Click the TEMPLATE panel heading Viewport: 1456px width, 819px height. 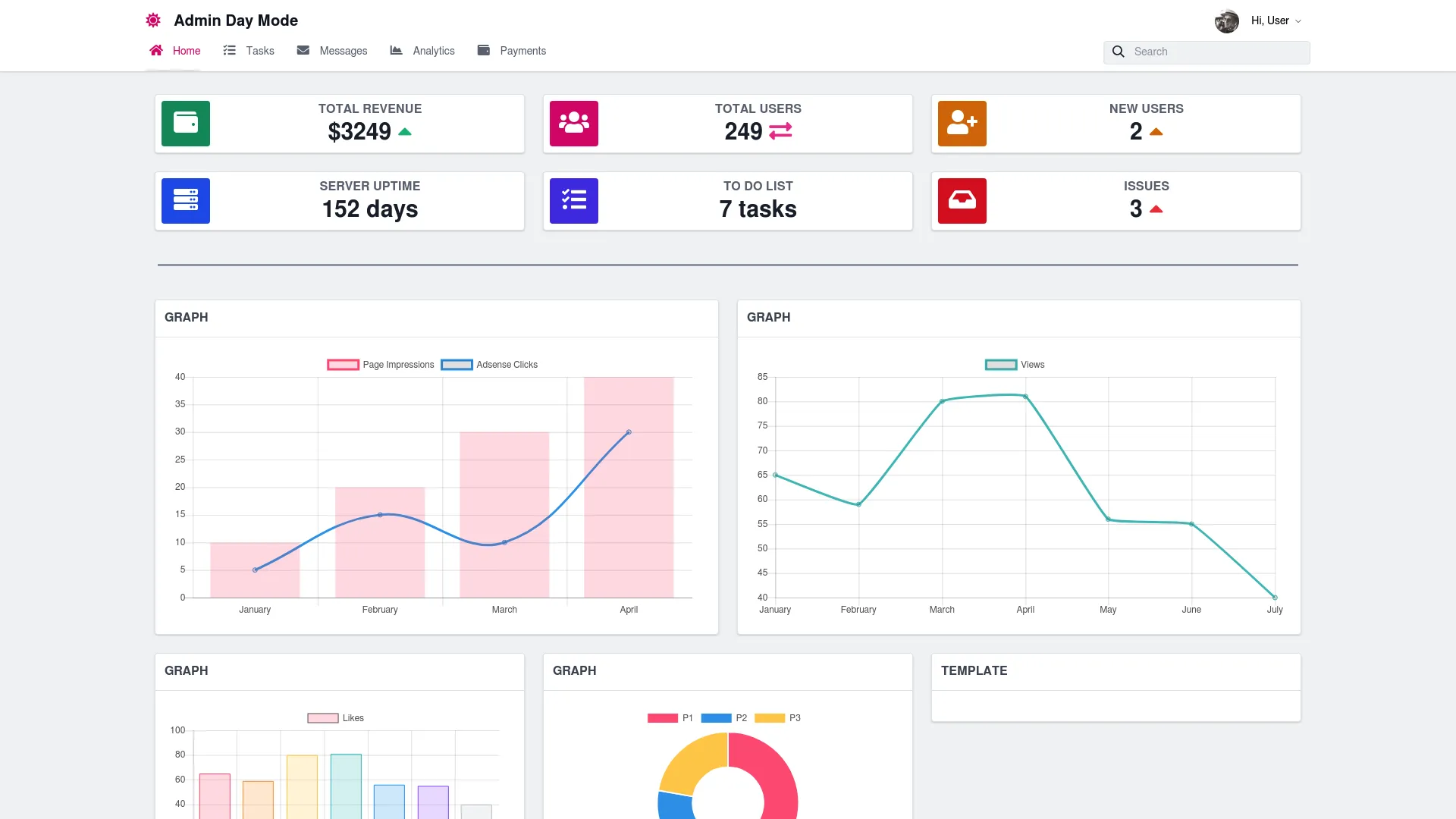pos(974,671)
